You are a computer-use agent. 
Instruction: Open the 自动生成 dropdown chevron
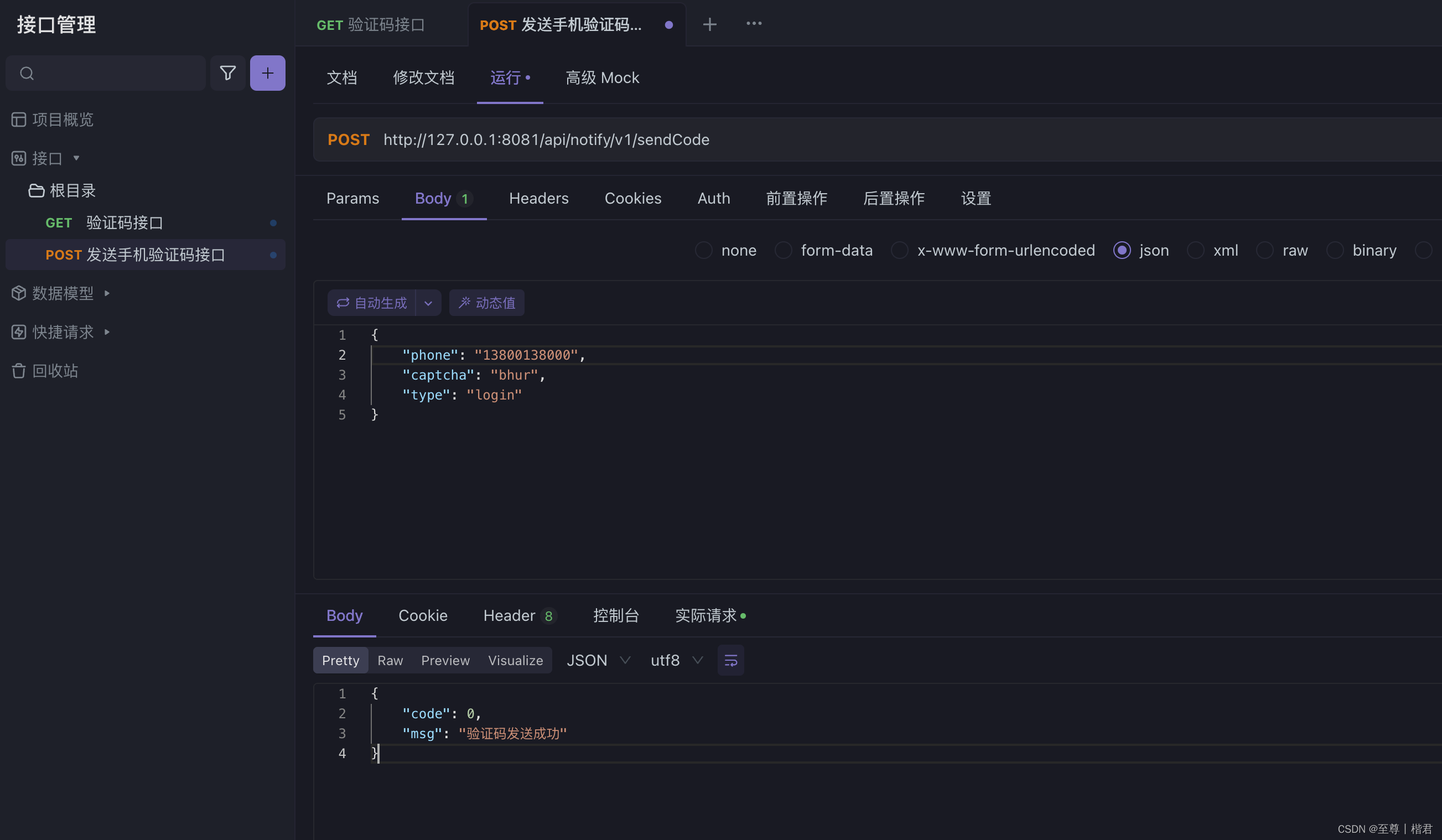(x=428, y=303)
